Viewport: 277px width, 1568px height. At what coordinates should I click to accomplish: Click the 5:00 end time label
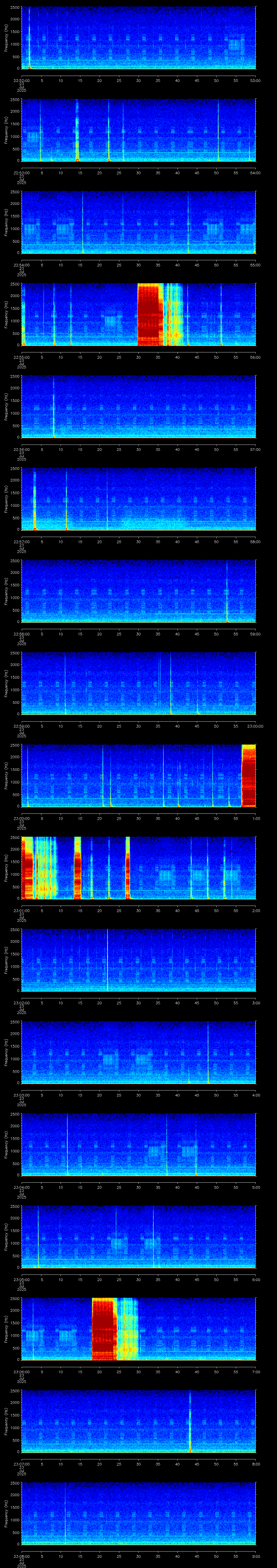(x=256, y=1187)
